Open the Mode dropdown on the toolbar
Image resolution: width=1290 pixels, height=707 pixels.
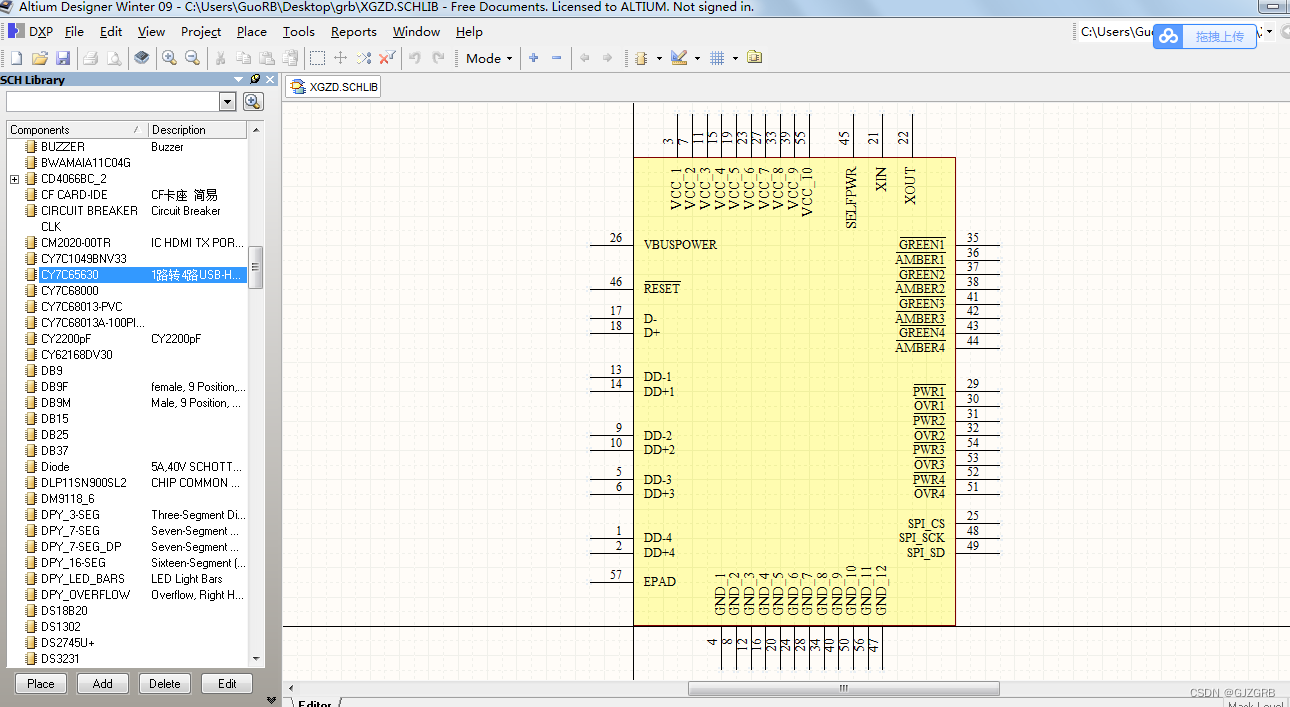(x=488, y=57)
